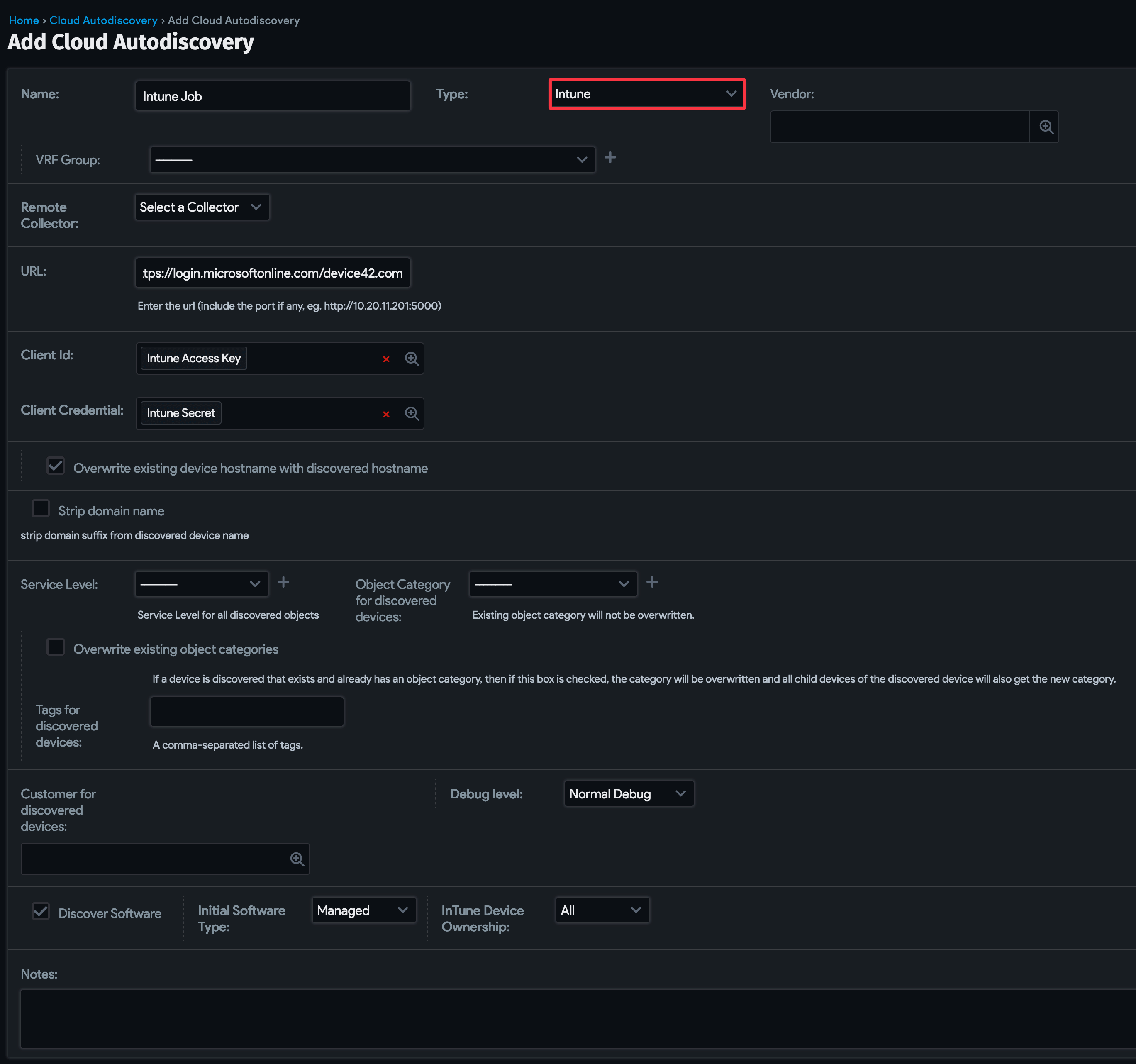The width and height of the screenshot is (1136, 1064).
Task: Remove the Intune Access Key value
Action: click(386, 359)
